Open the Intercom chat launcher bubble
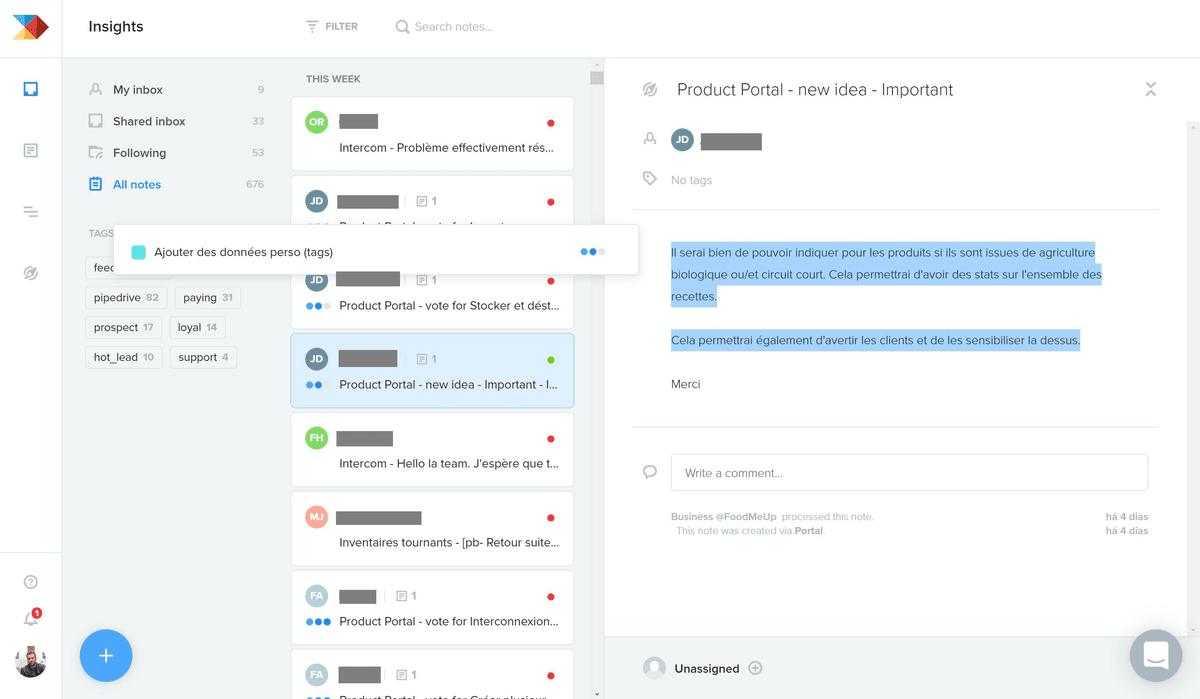Viewport: 1200px width, 699px height. point(1156,656)
